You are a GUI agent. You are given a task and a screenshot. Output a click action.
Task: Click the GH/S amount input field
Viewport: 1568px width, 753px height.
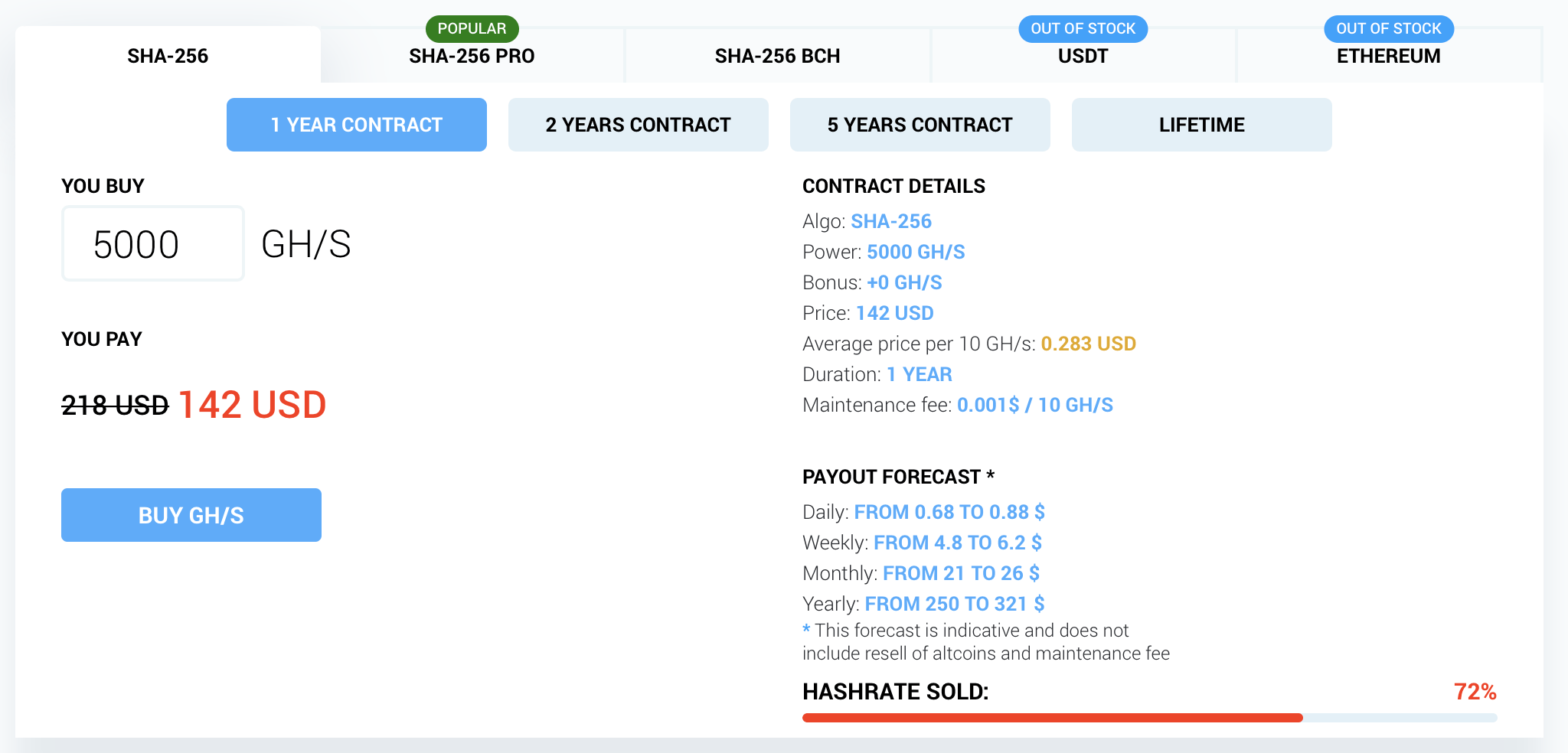tap(153, 244)
